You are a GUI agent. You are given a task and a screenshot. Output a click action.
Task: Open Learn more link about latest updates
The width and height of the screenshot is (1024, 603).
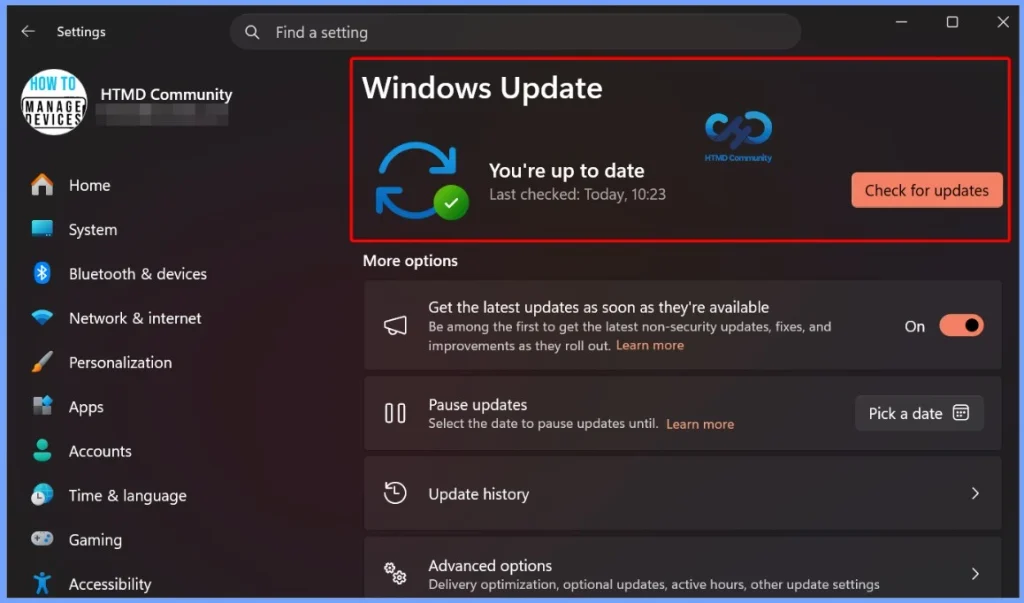(650, 346)
